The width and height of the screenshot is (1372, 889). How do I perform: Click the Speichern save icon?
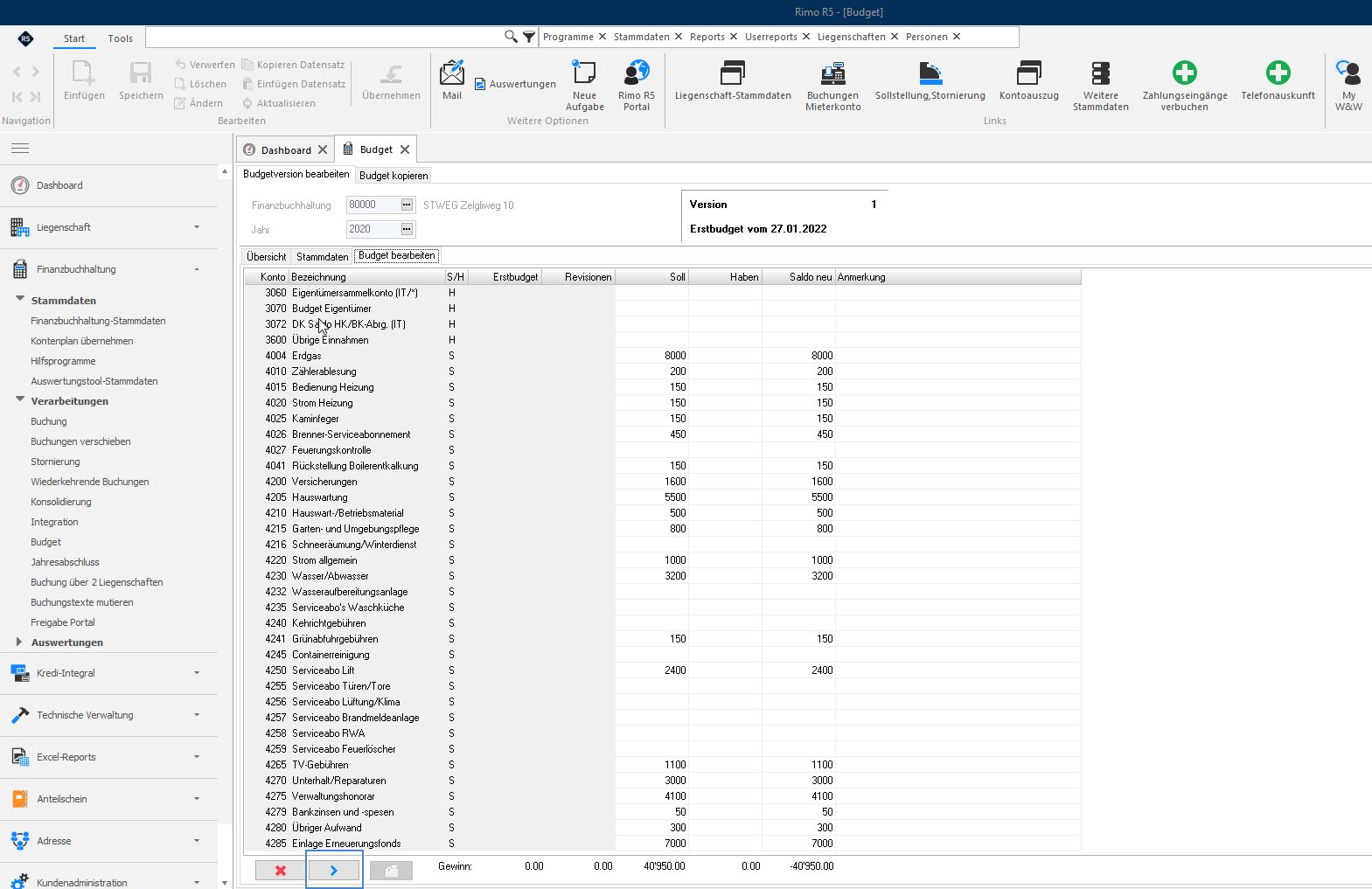141,80
